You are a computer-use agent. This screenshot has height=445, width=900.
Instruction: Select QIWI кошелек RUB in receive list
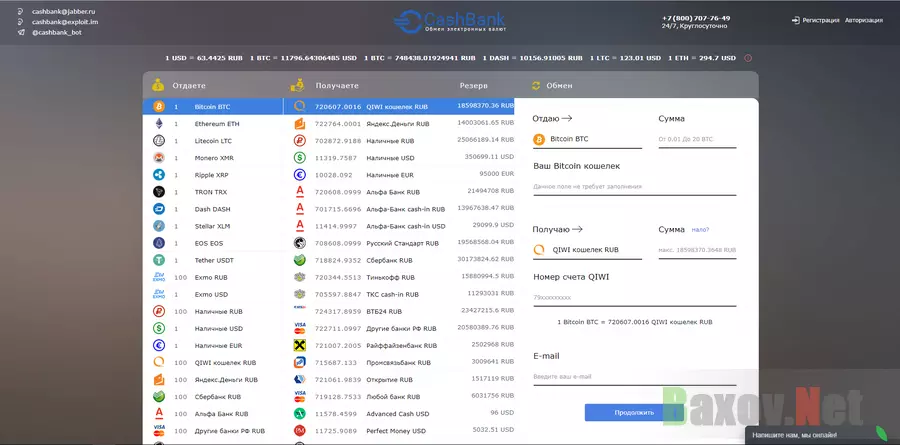click(399, 106)
